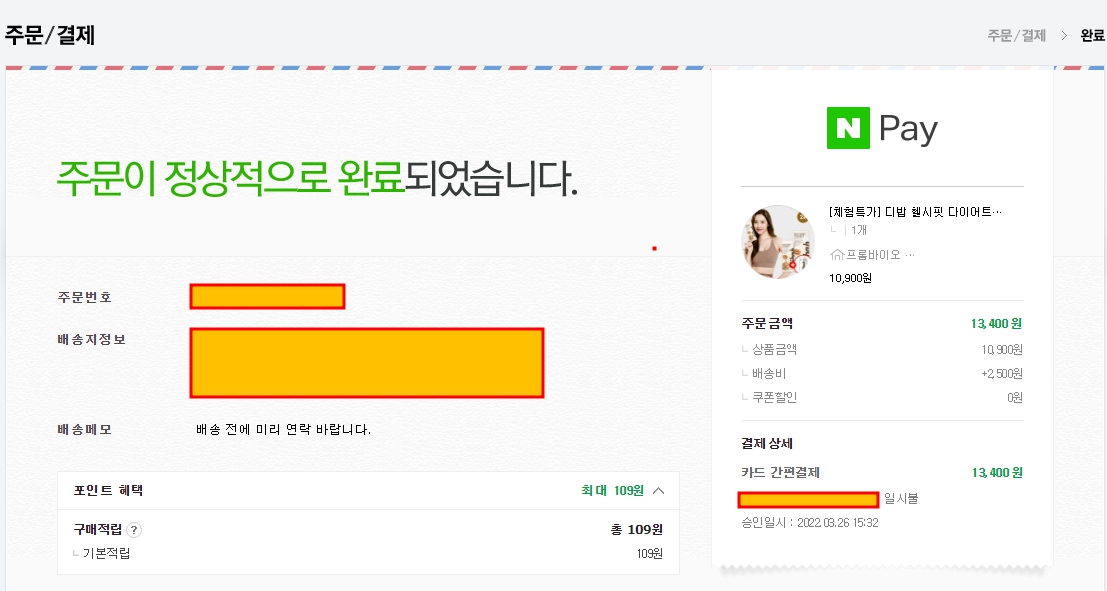Open the 주문/결제 breadcrumb link
This screenshot has height=591, width=1107.
[1015, 34]
